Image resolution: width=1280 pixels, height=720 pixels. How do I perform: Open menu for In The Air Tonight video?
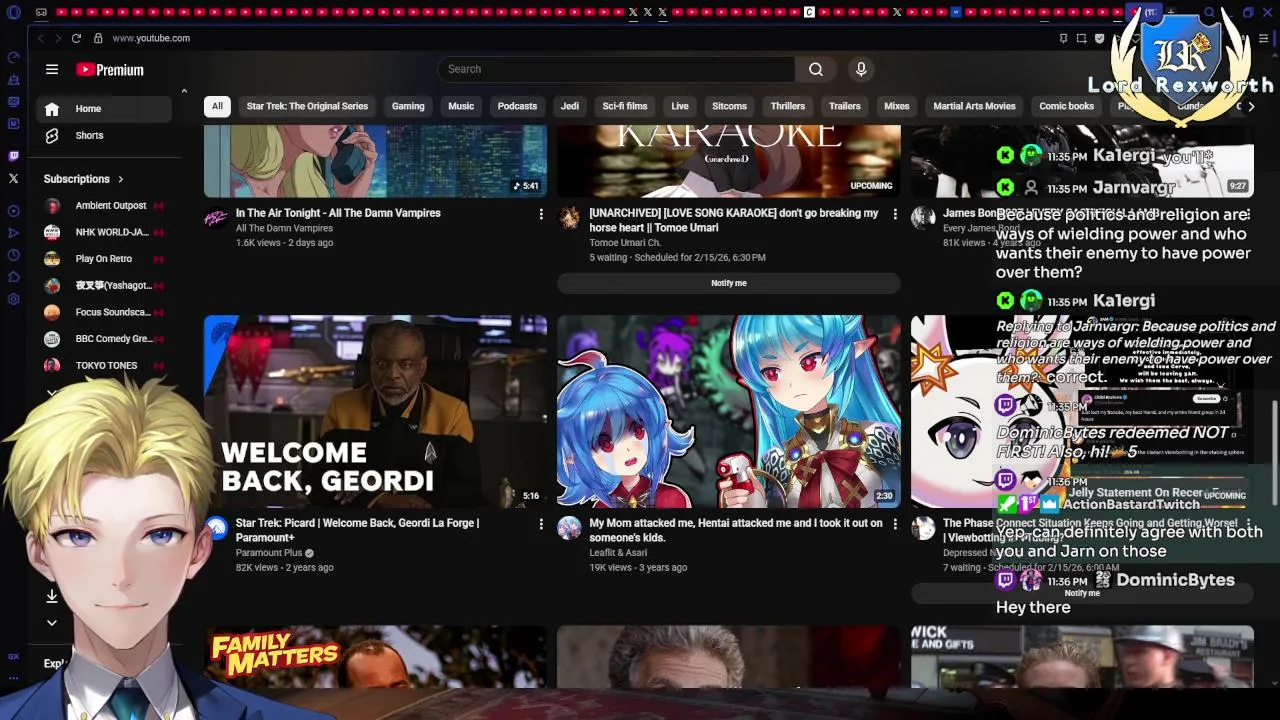tap(541, 214)
